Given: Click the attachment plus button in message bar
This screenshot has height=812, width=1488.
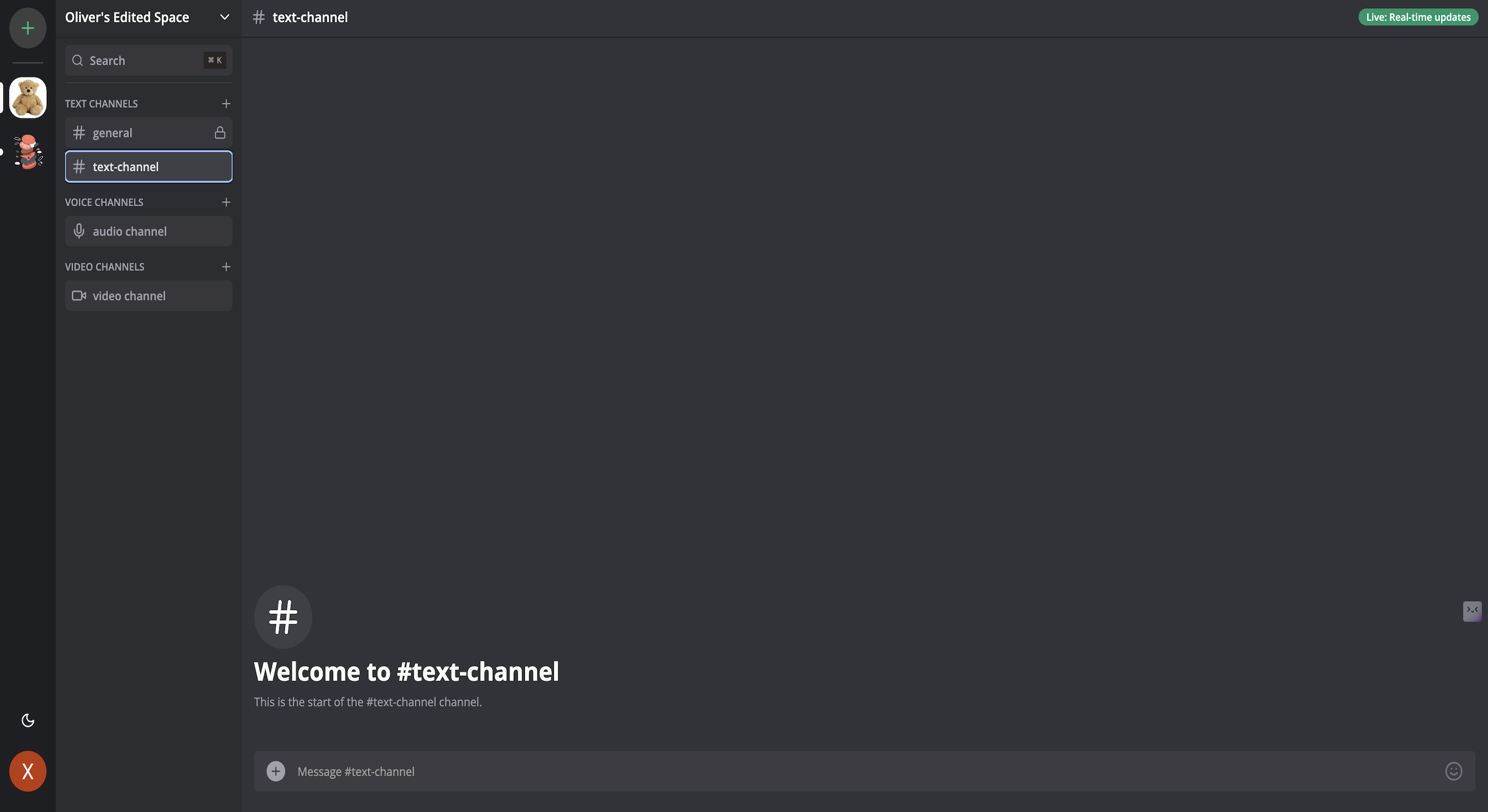Looking at the screenshot, I should point(275,772).
